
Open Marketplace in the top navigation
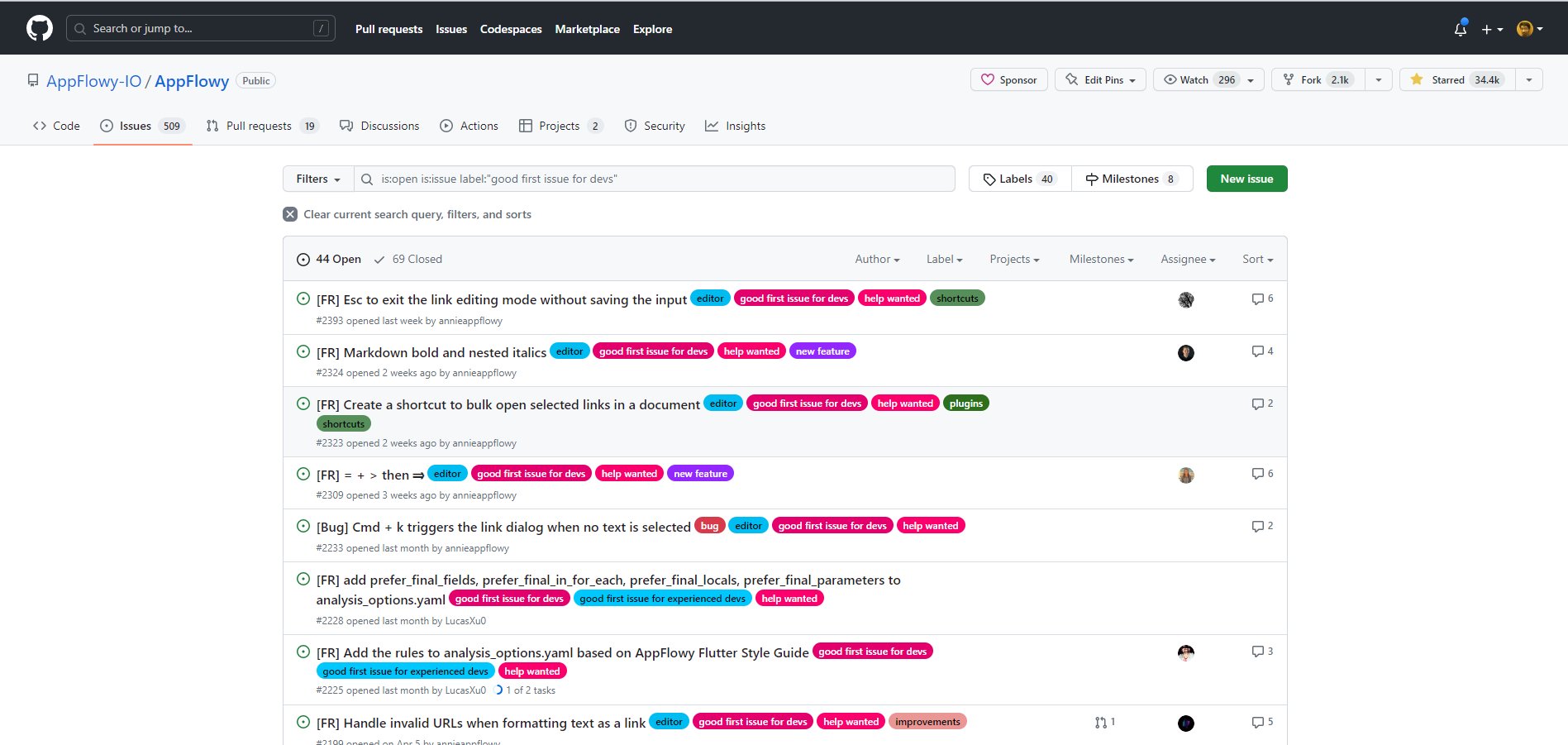point(587,29)
